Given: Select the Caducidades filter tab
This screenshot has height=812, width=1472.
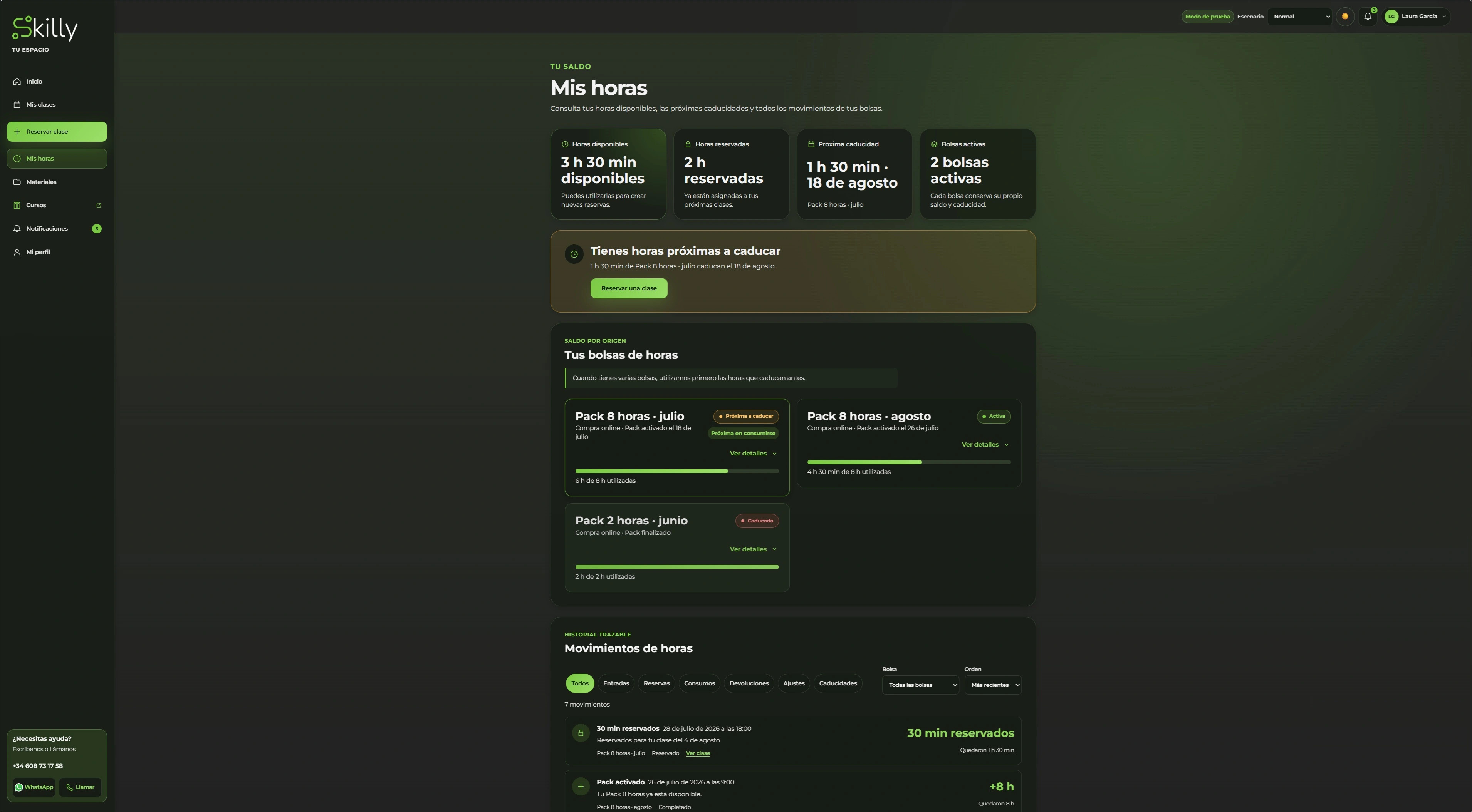Looking at the screenshot, I should coord(838,683).
